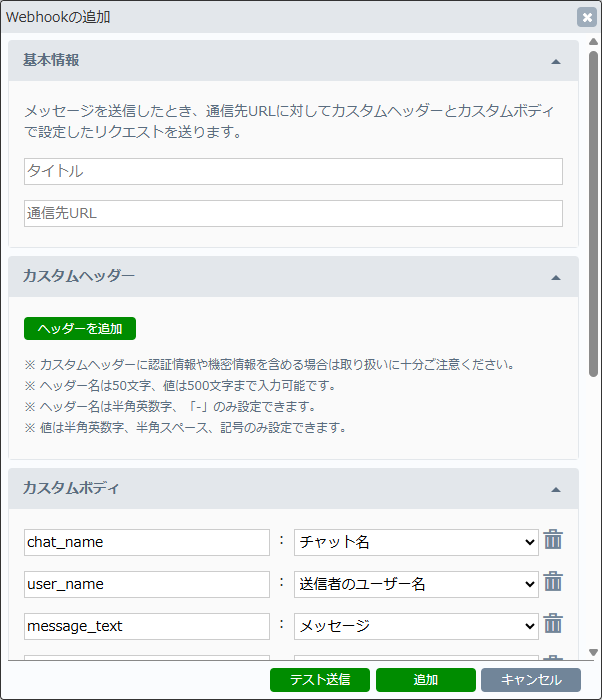Screen dimensions: 602x700
Task: Click the ヘッダーを追加 button
Action: point(80,329)
